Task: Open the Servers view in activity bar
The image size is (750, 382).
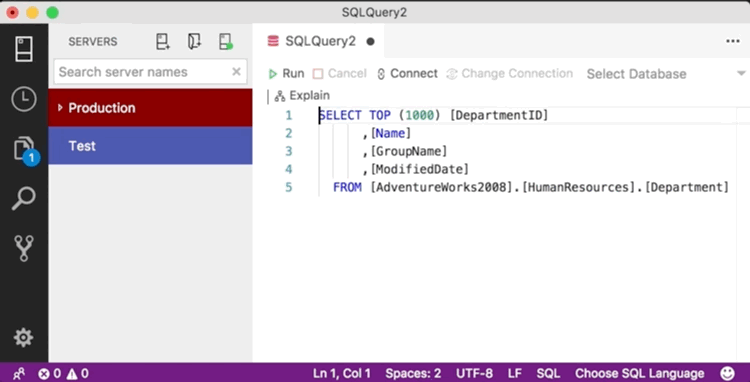Action: 23,49
